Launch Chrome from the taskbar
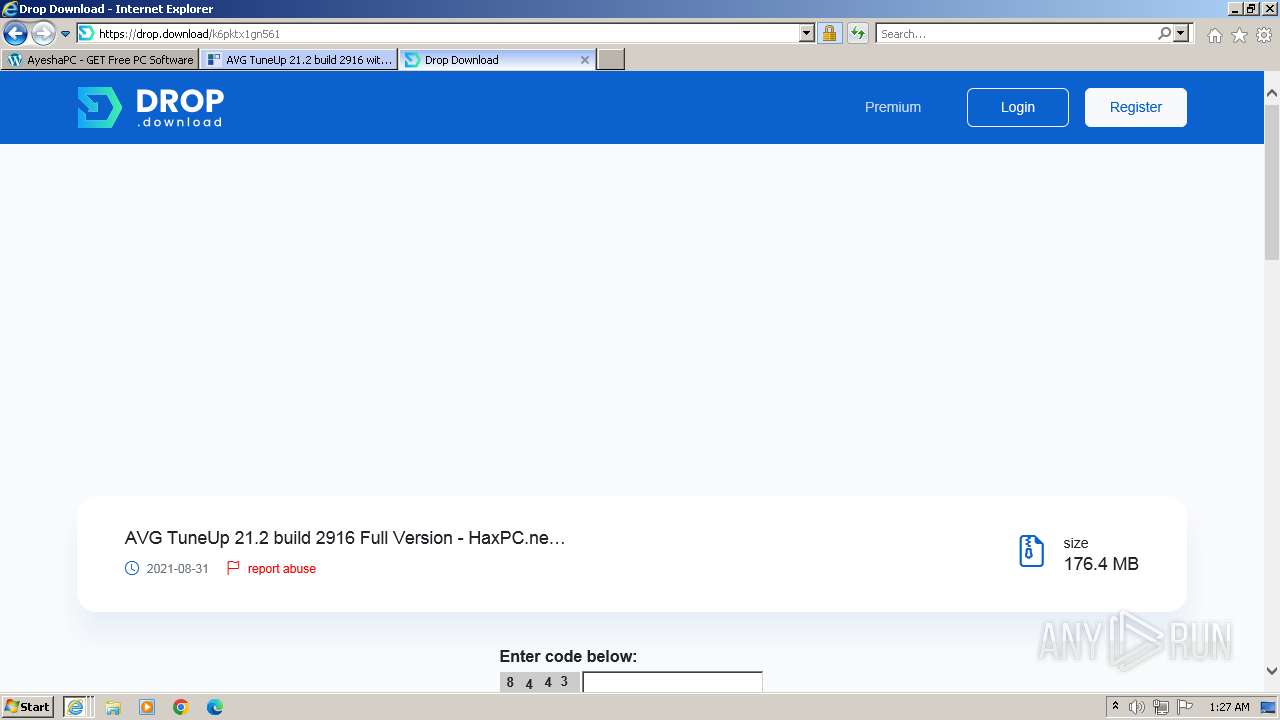 181,707
